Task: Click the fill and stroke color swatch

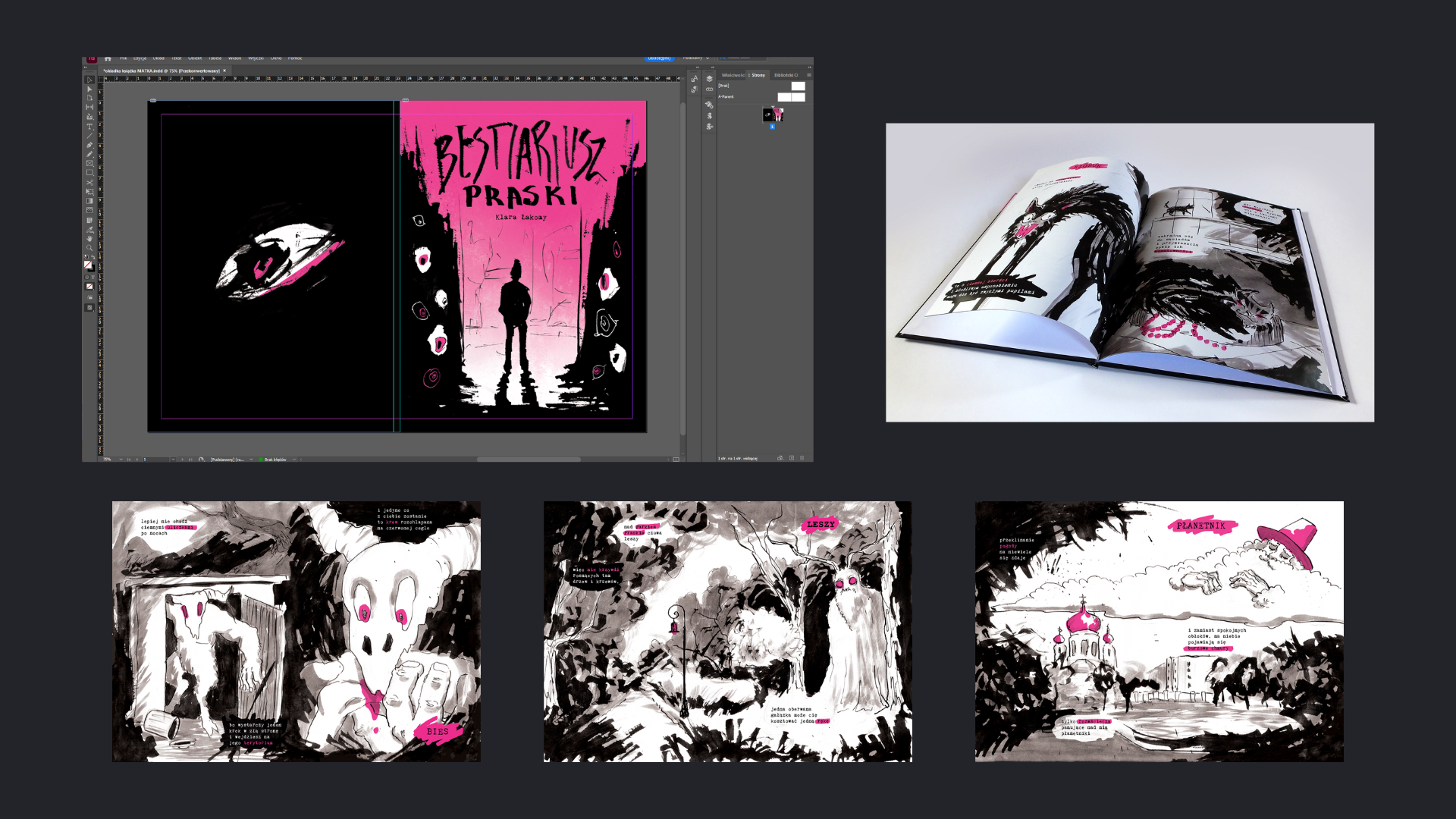Action: pyautogui.click(x=89, y=266)
